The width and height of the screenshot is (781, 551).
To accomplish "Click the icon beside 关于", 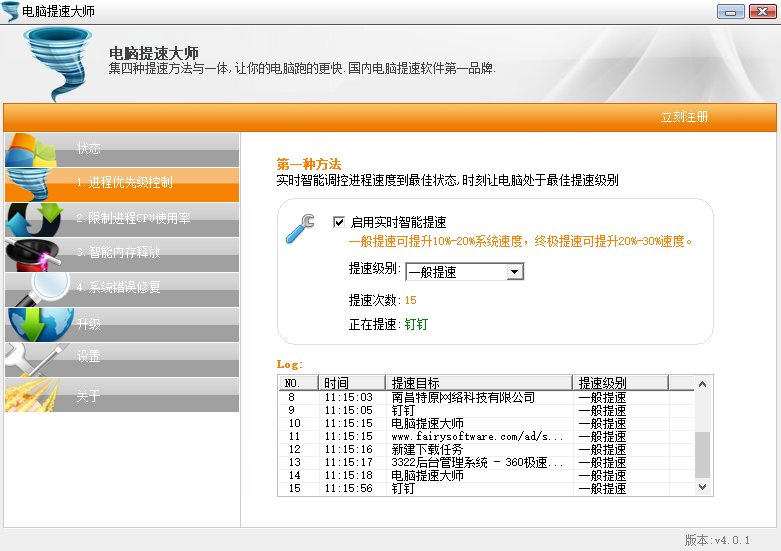I will [30, 396].
